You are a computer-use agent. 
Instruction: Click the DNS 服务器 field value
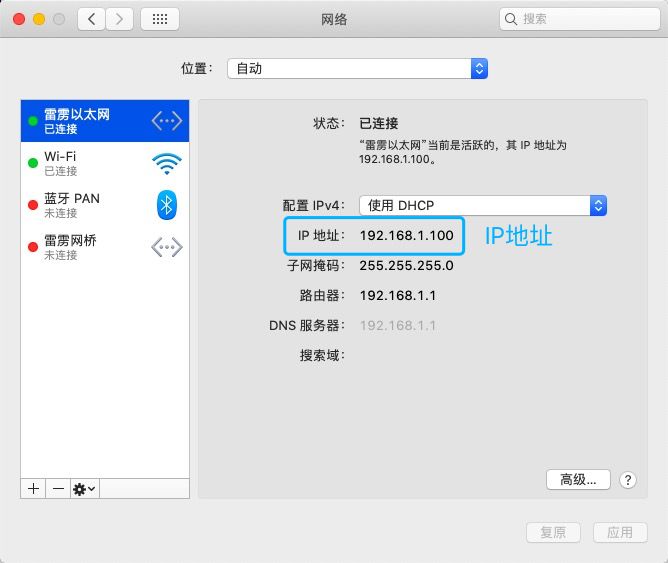point(398,326)
